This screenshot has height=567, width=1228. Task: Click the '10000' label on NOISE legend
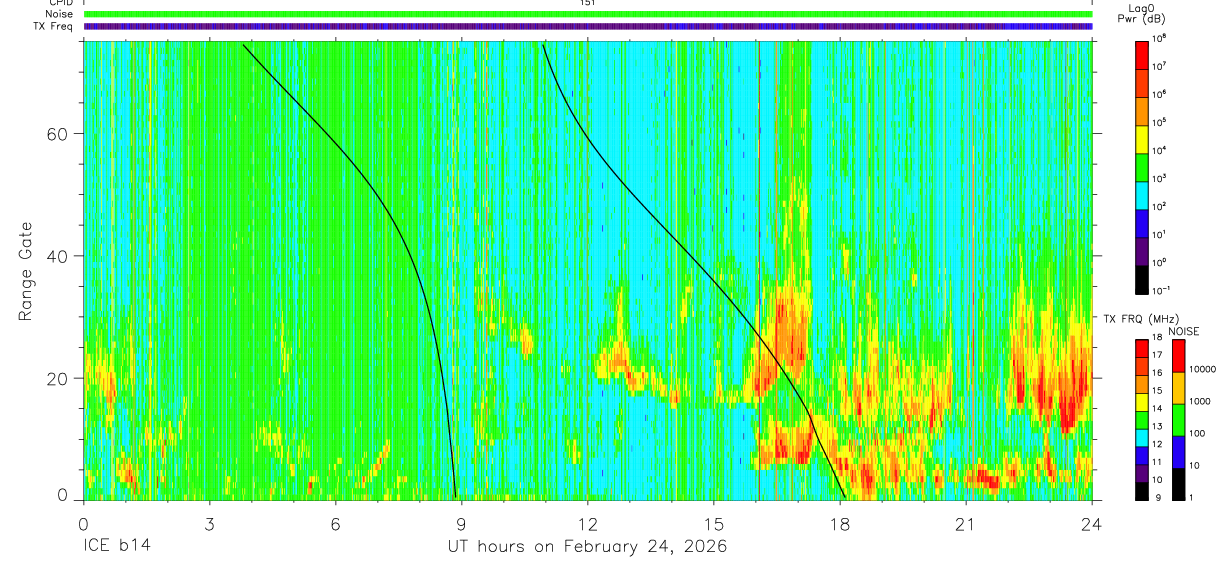(1205, 369)
